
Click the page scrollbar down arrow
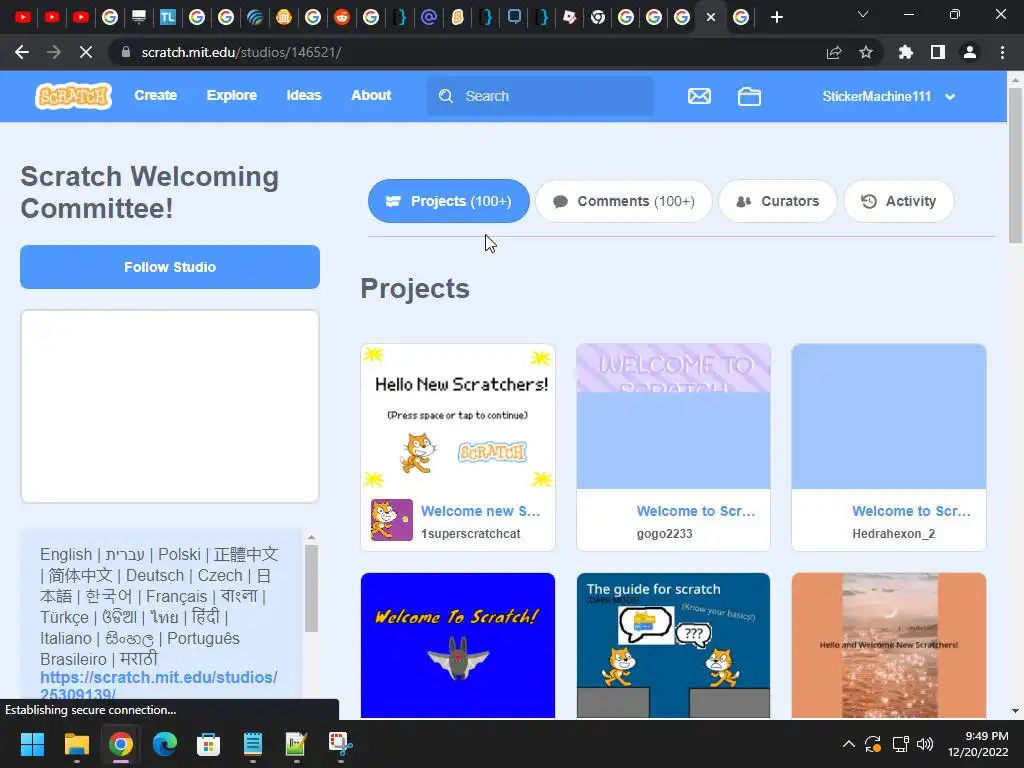pyautogui.click(x=1015, y=711)
